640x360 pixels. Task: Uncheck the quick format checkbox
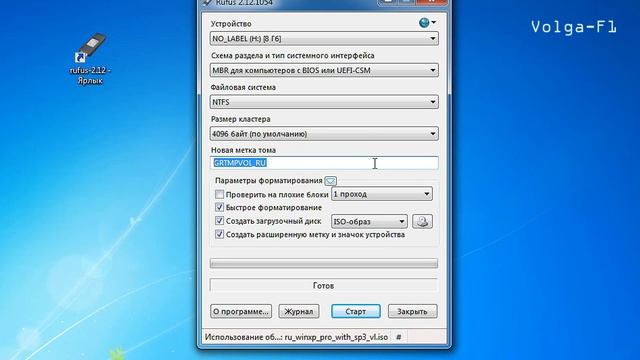tap(219, 207)
